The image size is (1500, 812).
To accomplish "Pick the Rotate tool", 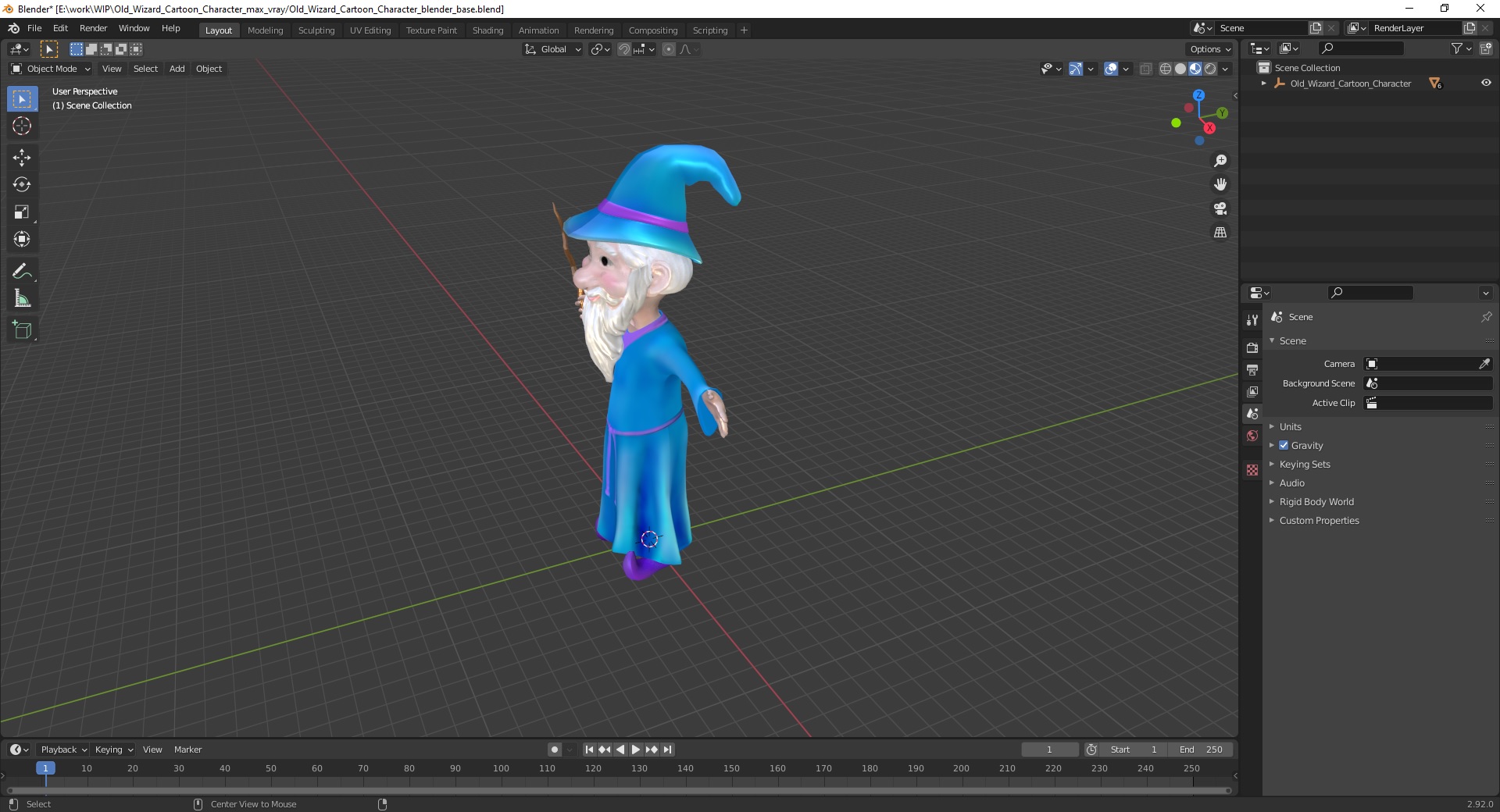I will tap(22, 185).
